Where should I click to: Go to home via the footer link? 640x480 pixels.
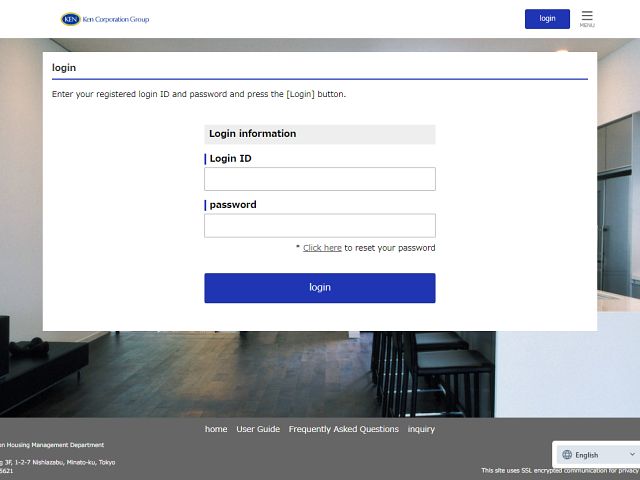click(x=216, y=429)
